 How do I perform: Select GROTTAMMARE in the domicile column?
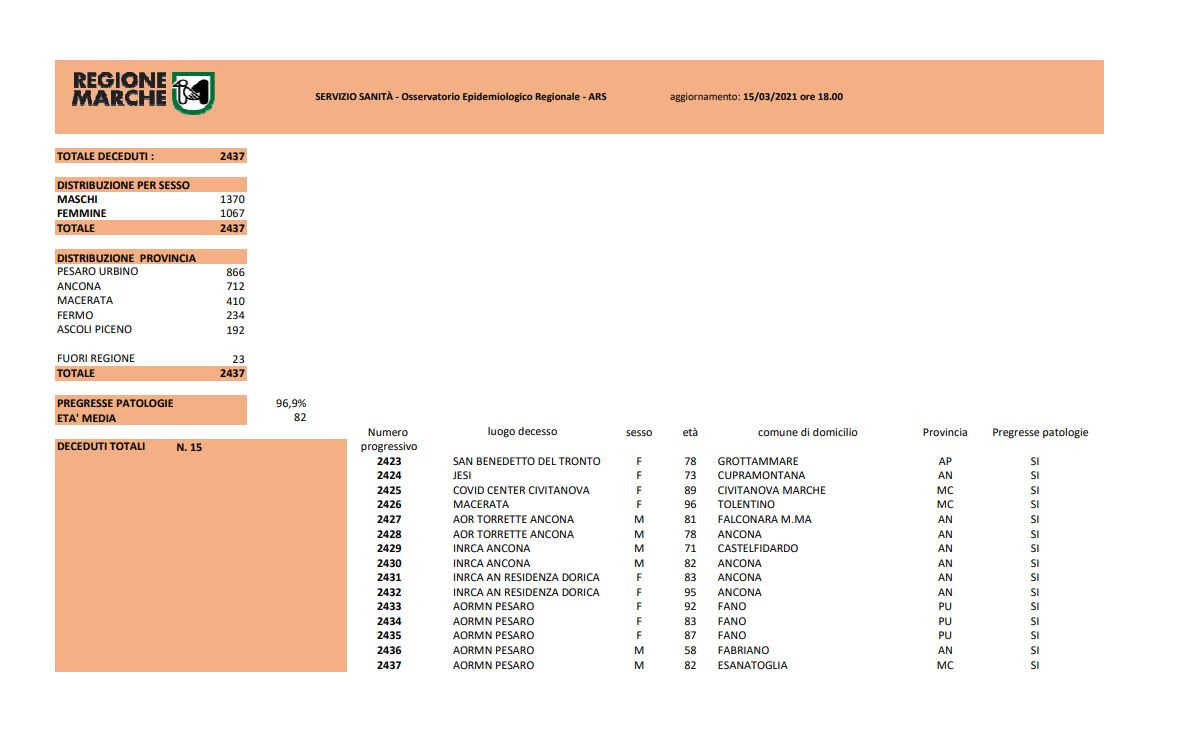tap(758, 461)
